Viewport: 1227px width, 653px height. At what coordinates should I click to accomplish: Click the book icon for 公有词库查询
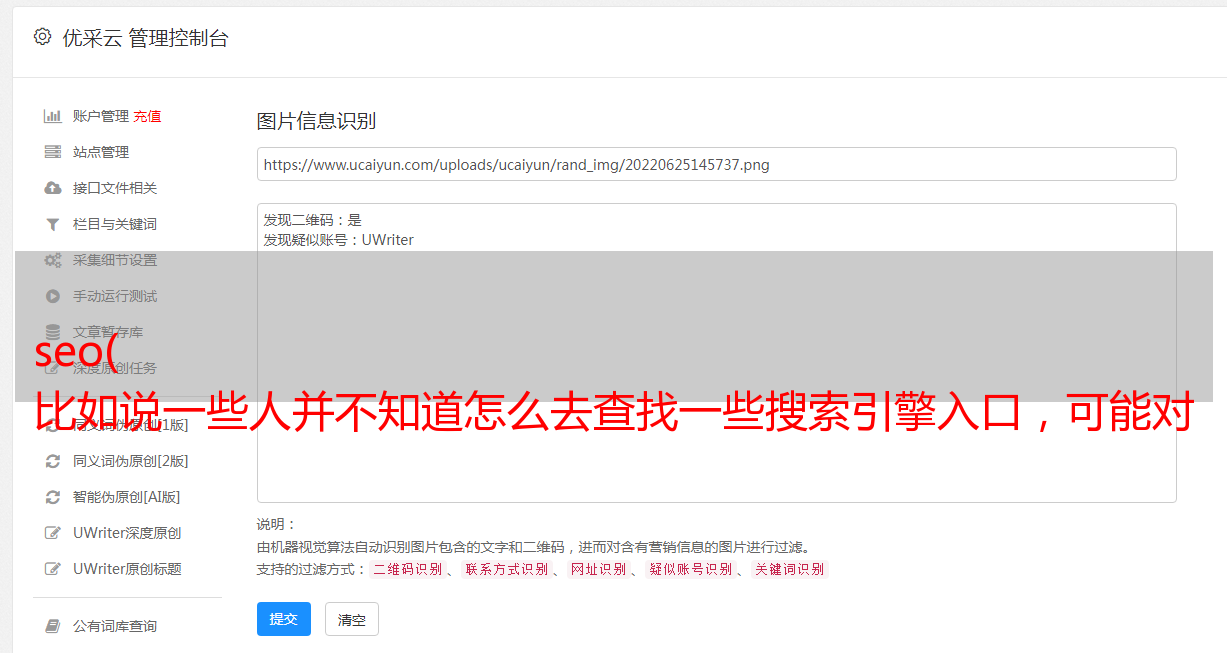[53, 626]
